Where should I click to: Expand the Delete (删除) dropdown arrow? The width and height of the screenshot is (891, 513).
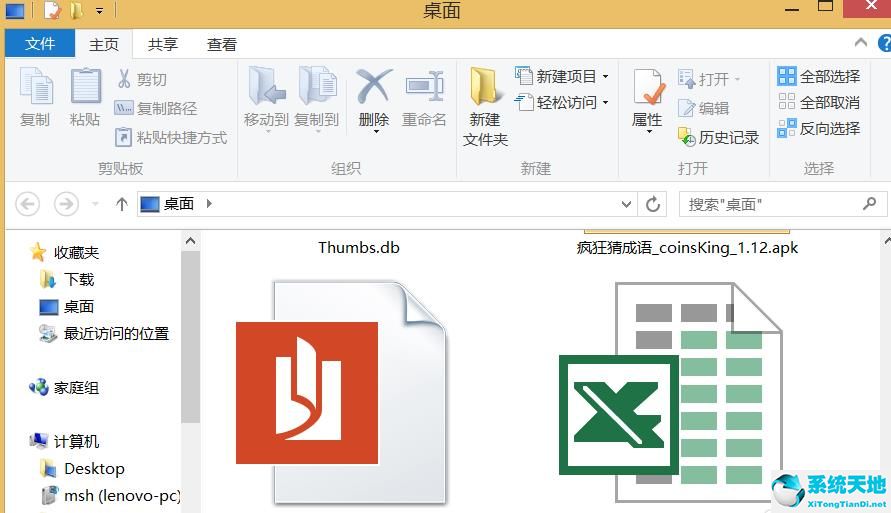376,132
